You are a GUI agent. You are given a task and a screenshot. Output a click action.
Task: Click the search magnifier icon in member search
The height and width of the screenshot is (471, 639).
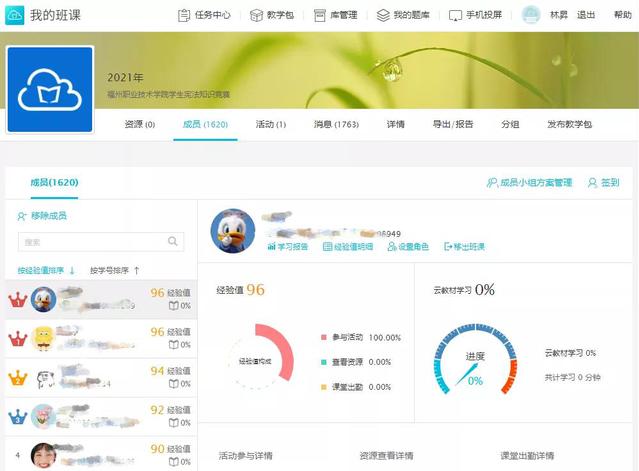click(x=173, y=241)
